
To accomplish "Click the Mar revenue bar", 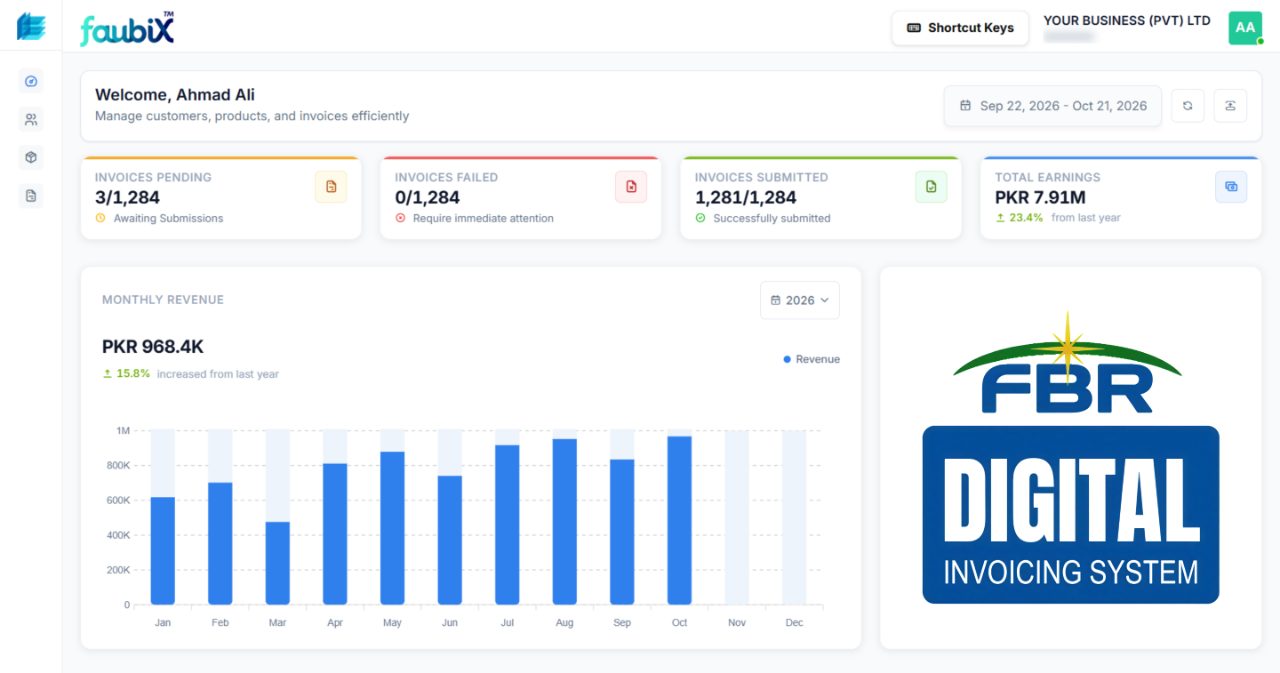I will [278, 563].
